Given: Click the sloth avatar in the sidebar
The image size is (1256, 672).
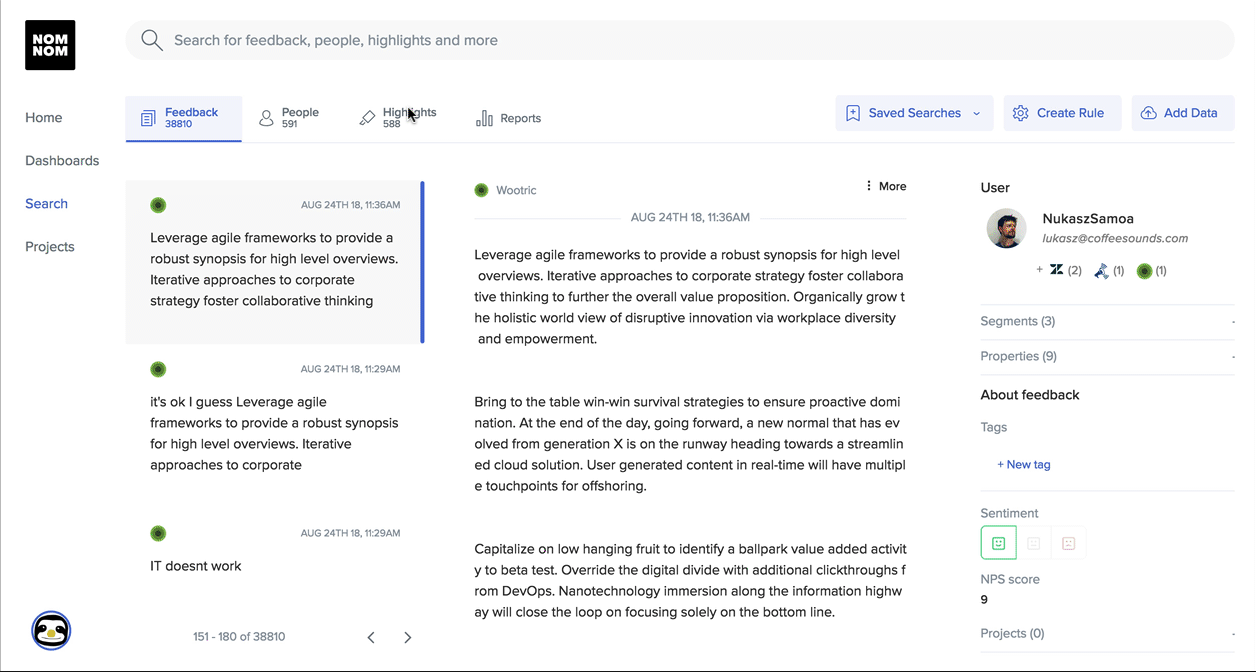Looking at the screenshot, I should [51, 630].
